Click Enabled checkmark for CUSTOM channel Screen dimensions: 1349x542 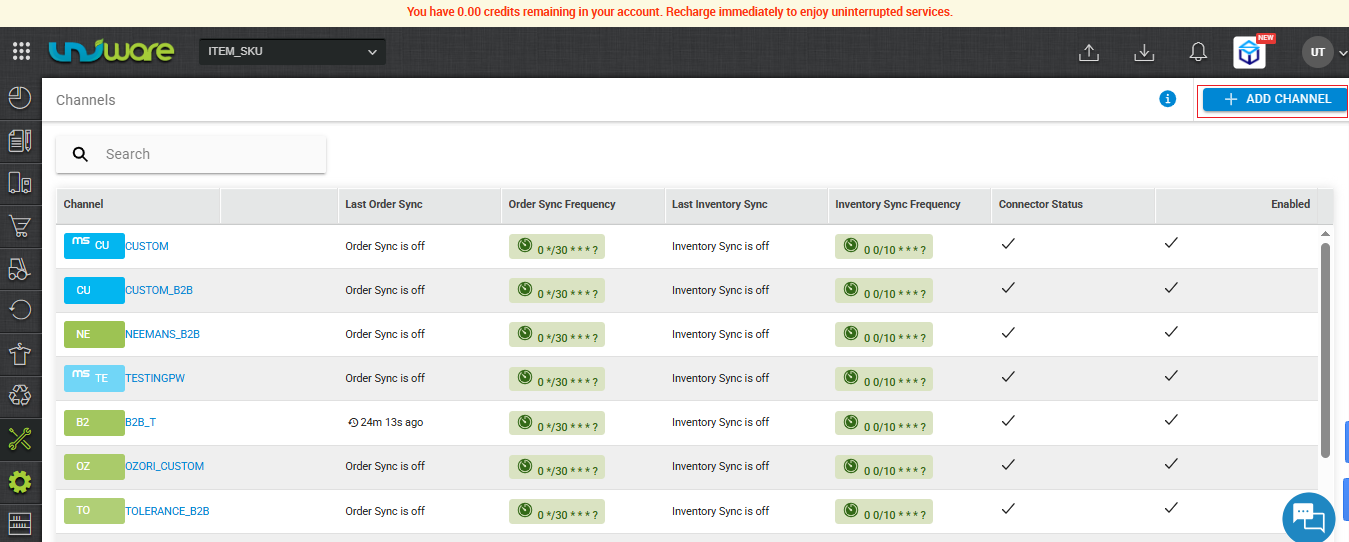1171,243
